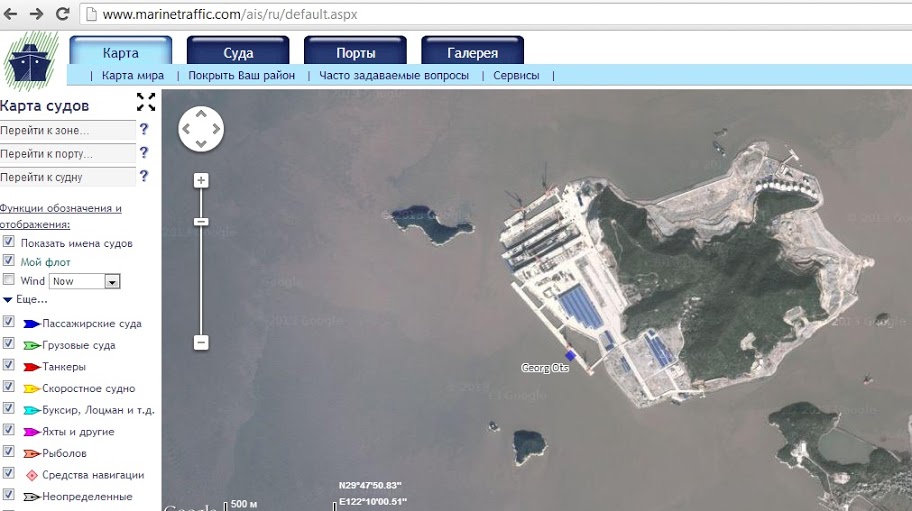
Task: Open the Перейти к порту selector
Action: coord(67,154)
